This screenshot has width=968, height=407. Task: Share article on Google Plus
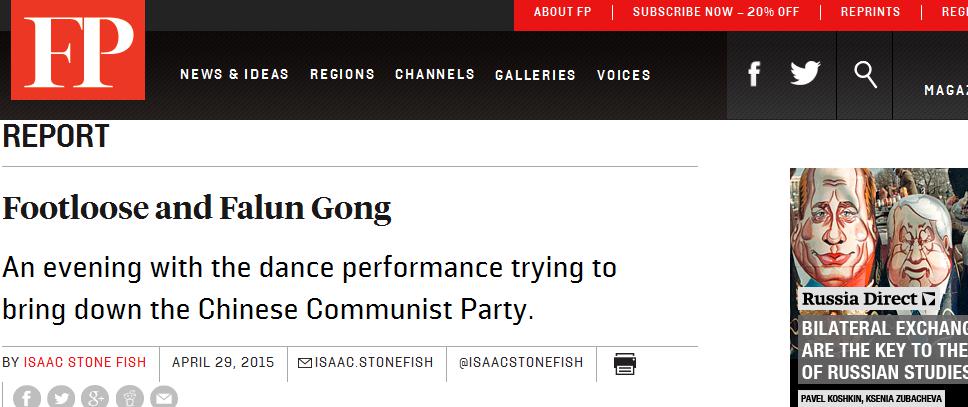tap(95, 397)
